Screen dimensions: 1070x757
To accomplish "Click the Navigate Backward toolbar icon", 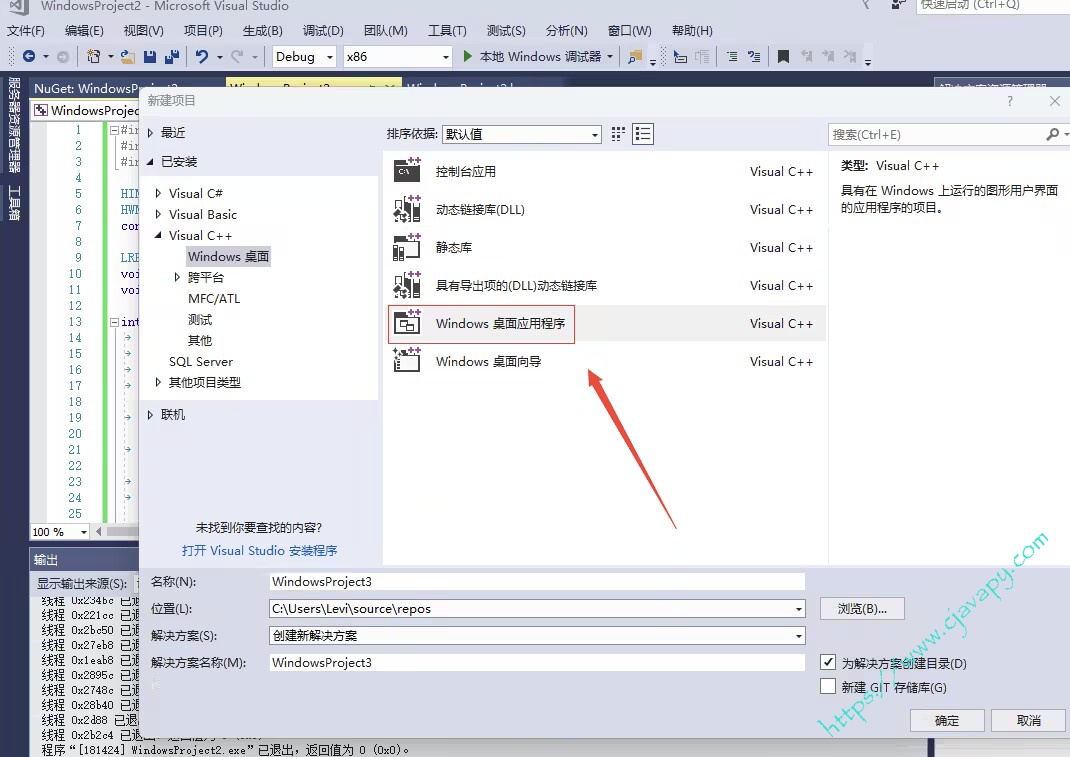I will point(29,57).
